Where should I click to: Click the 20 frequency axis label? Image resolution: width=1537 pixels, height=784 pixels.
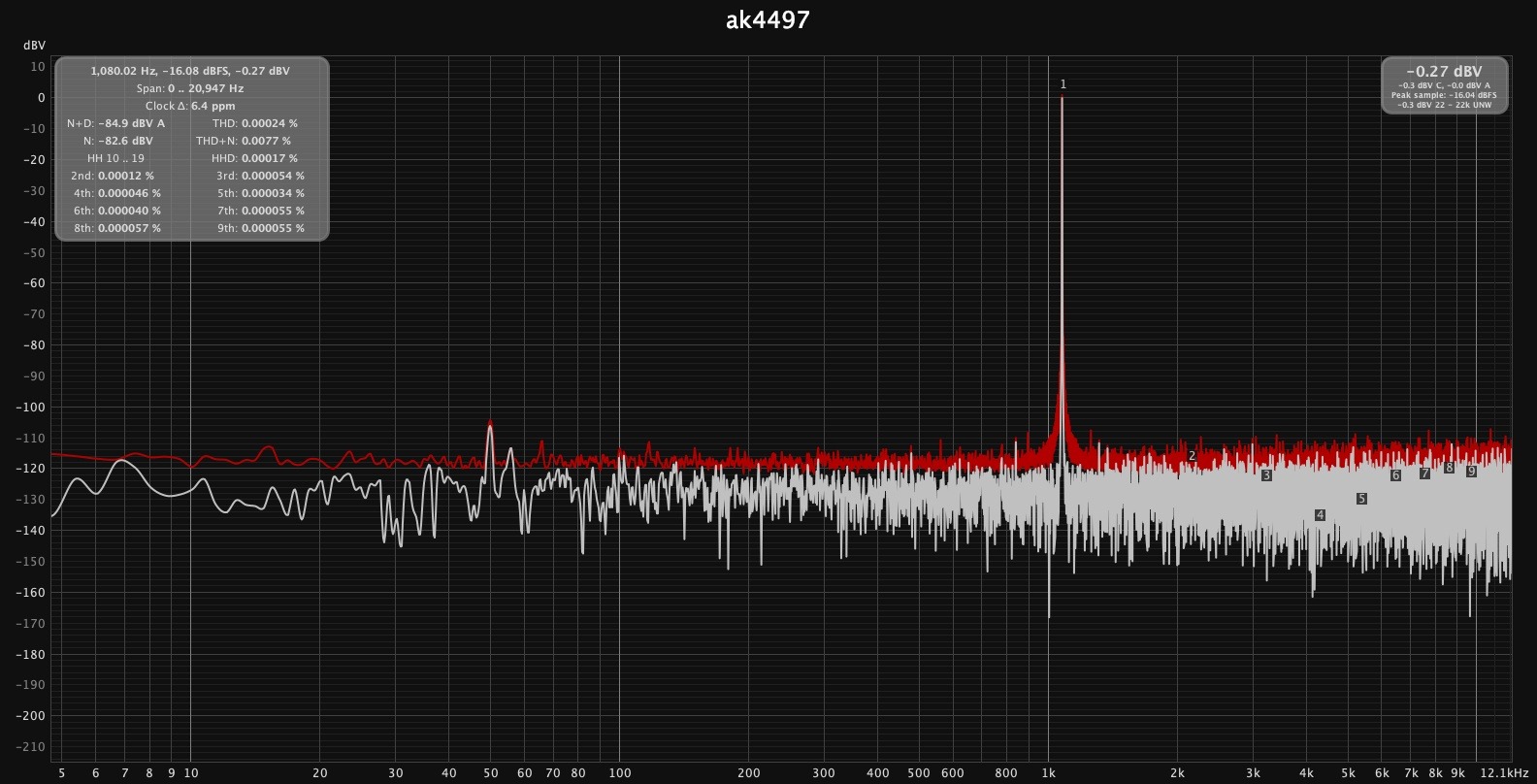click(x=320, y=773)
